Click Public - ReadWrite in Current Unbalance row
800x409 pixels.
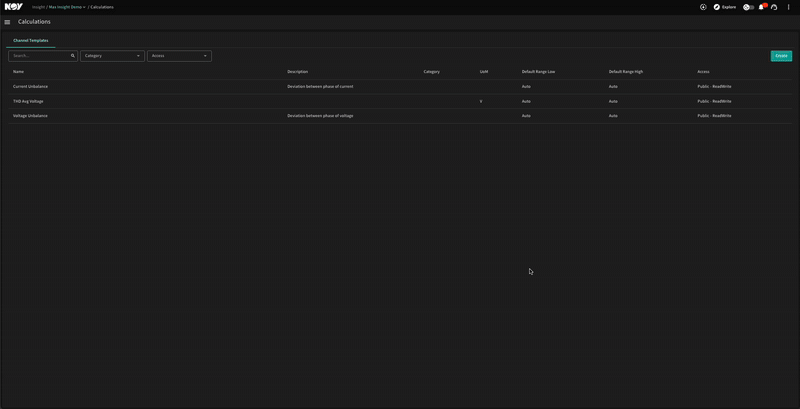point(714,87)
